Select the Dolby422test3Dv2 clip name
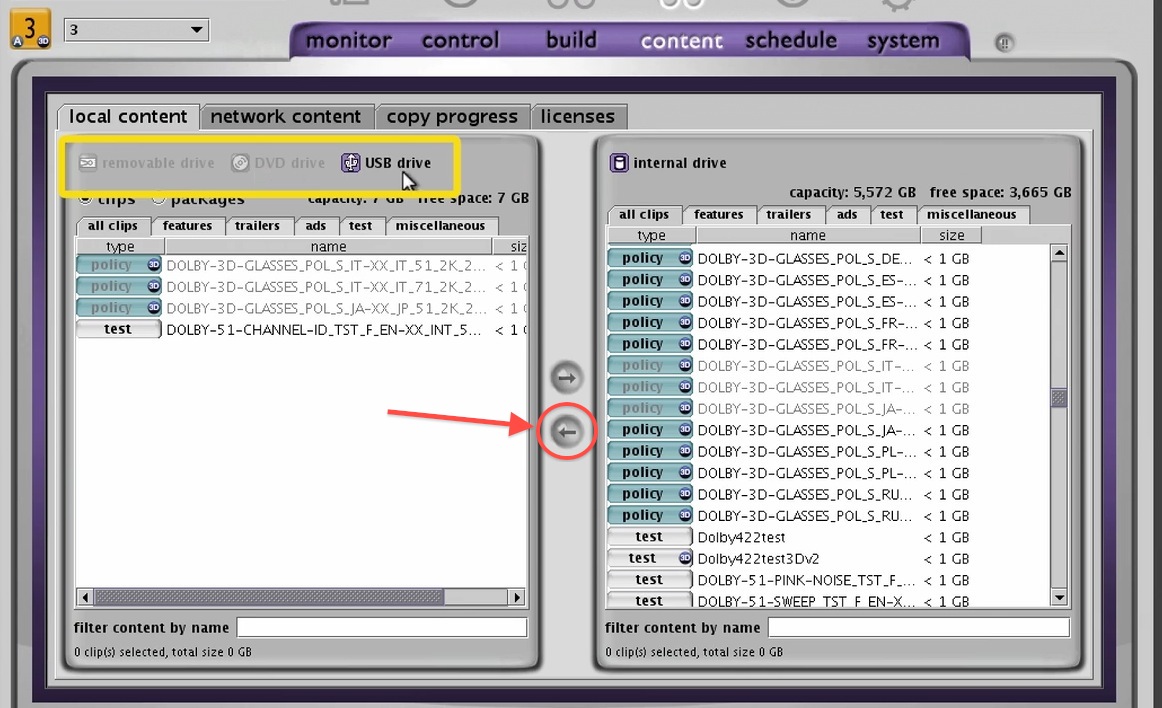The image size is (1162, 708). click(x=758, y=559)
